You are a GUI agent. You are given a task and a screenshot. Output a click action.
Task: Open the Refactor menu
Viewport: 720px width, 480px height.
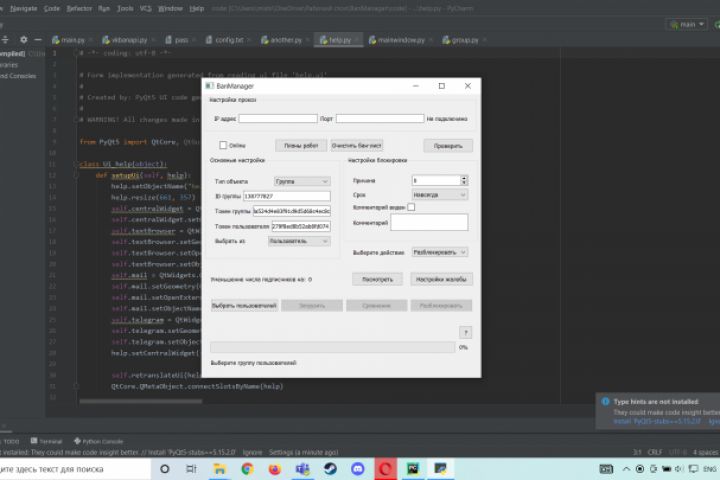click(x=79, y=8)
